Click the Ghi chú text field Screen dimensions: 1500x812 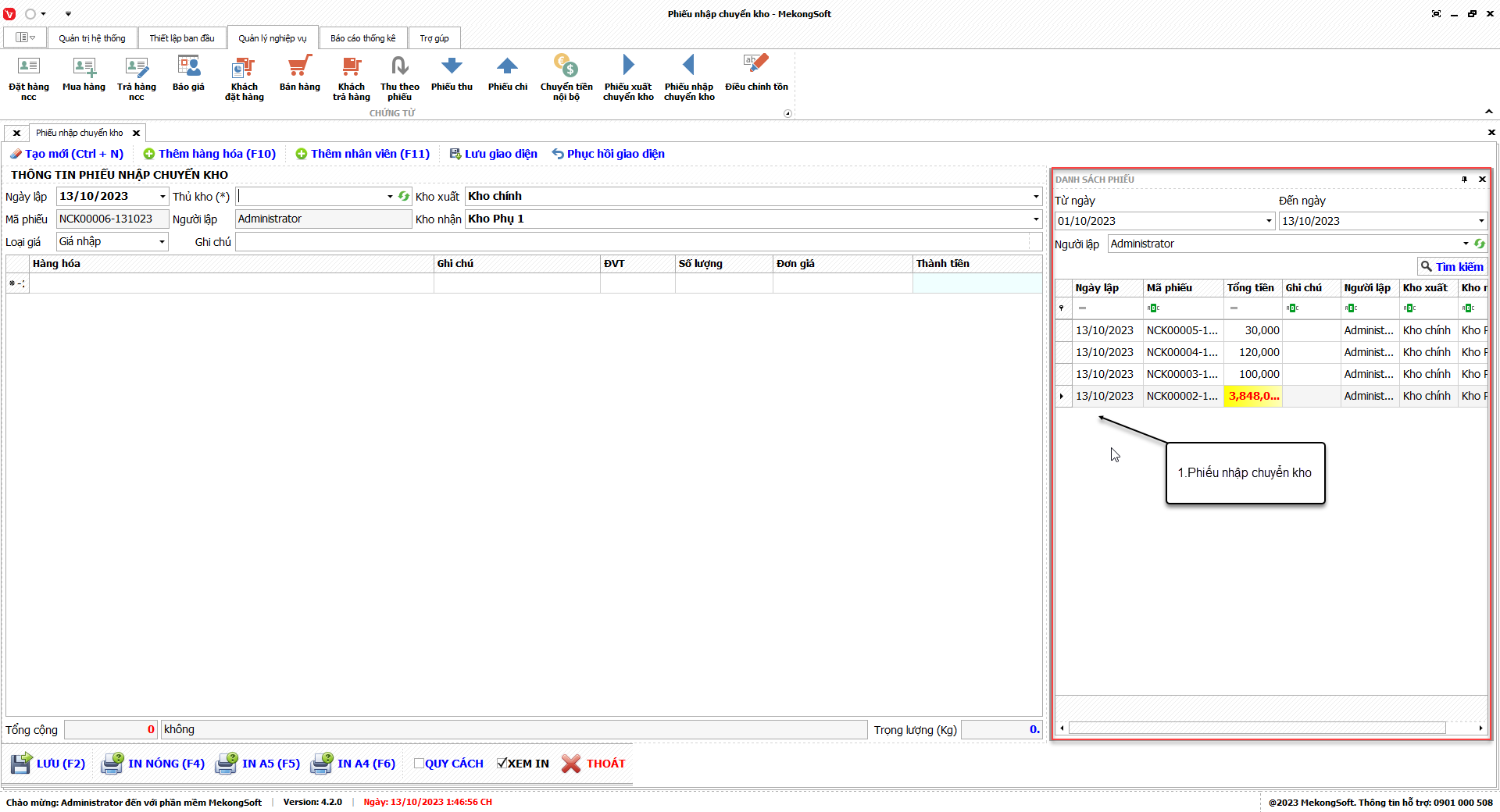[x=633, y=242]
